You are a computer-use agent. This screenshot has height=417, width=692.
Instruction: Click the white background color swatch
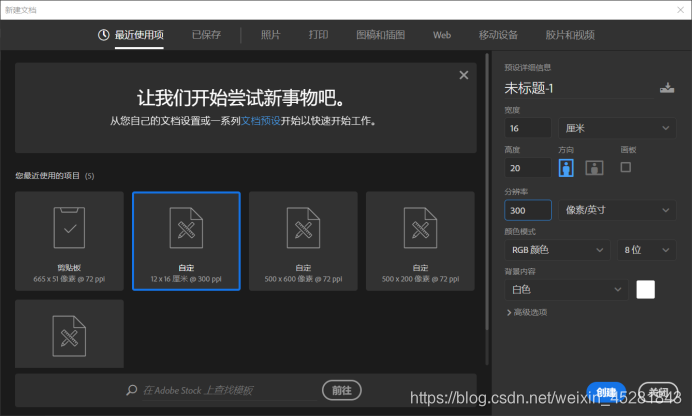coord(645,289)
